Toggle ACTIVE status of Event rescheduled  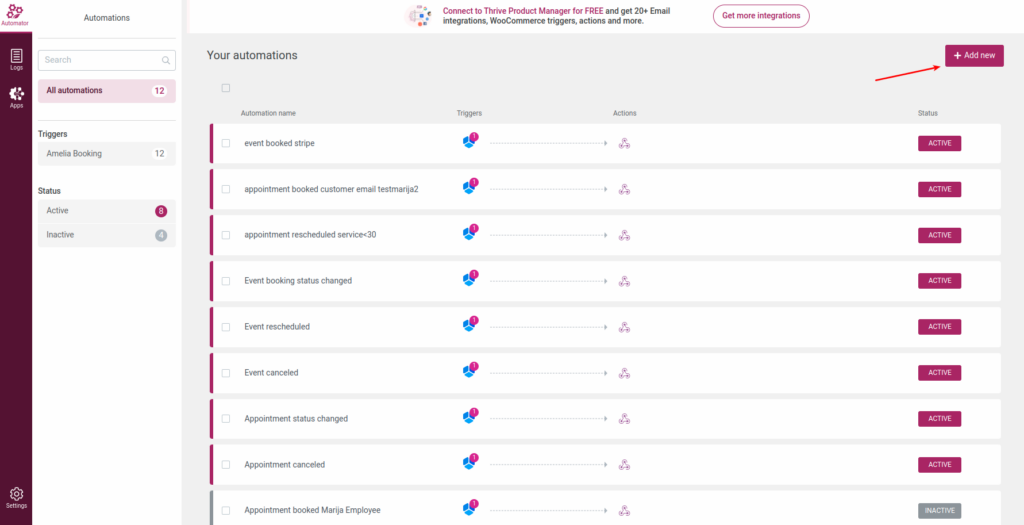[940, 326]
